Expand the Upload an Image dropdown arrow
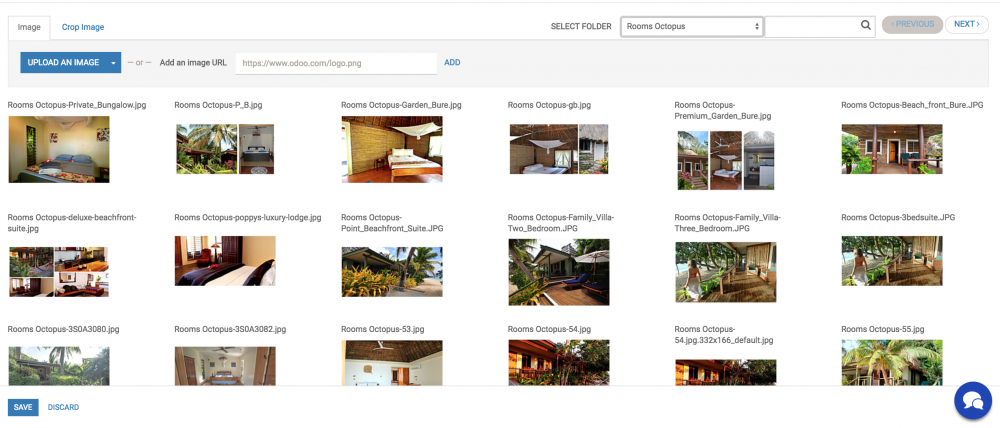This screenshot has height=428, width=1000. point(113,63)
